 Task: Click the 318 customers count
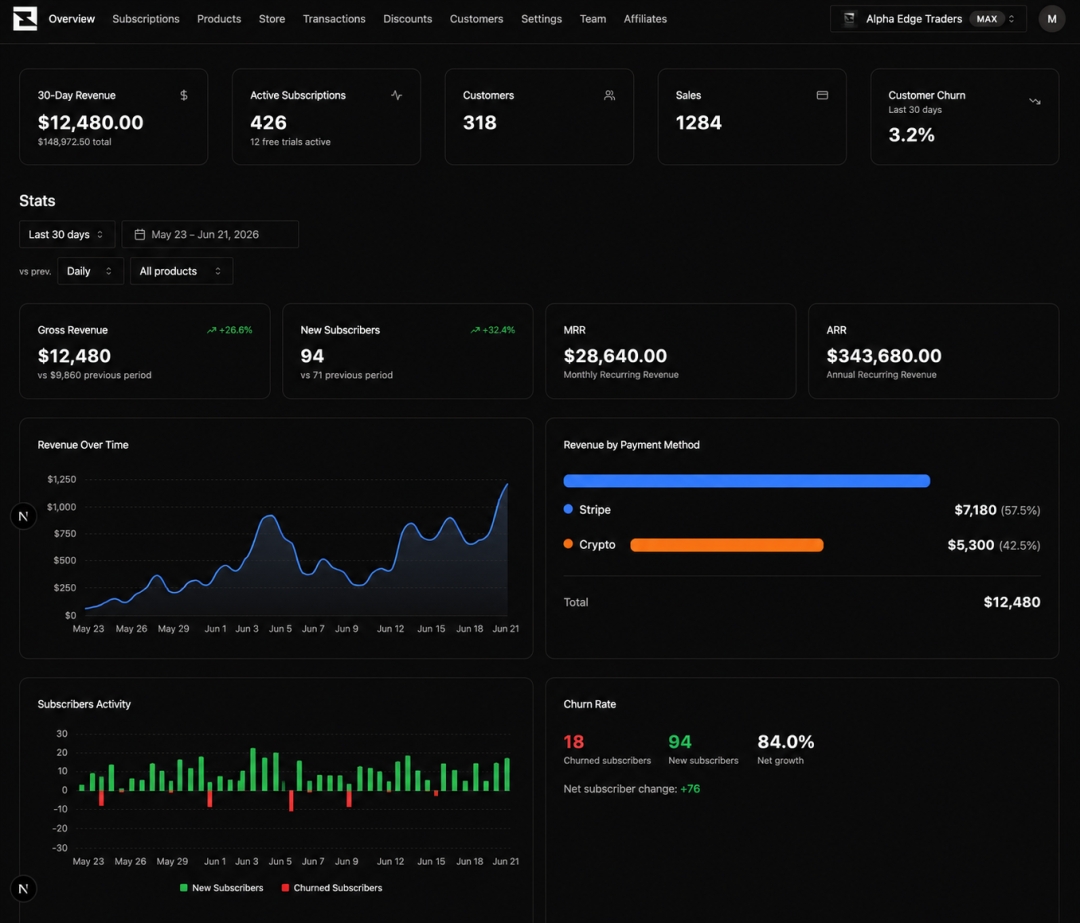click(479, 123)
